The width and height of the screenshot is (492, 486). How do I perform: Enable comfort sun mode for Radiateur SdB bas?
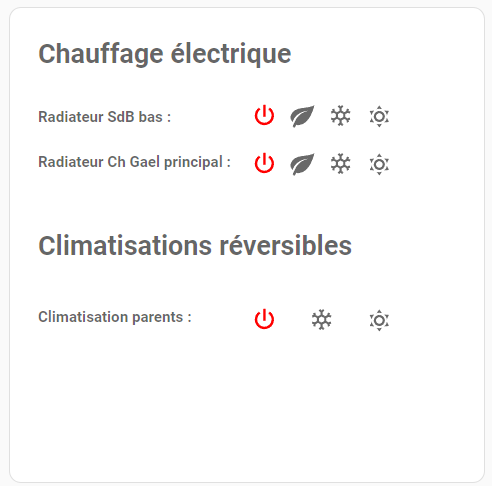[379, 116]
